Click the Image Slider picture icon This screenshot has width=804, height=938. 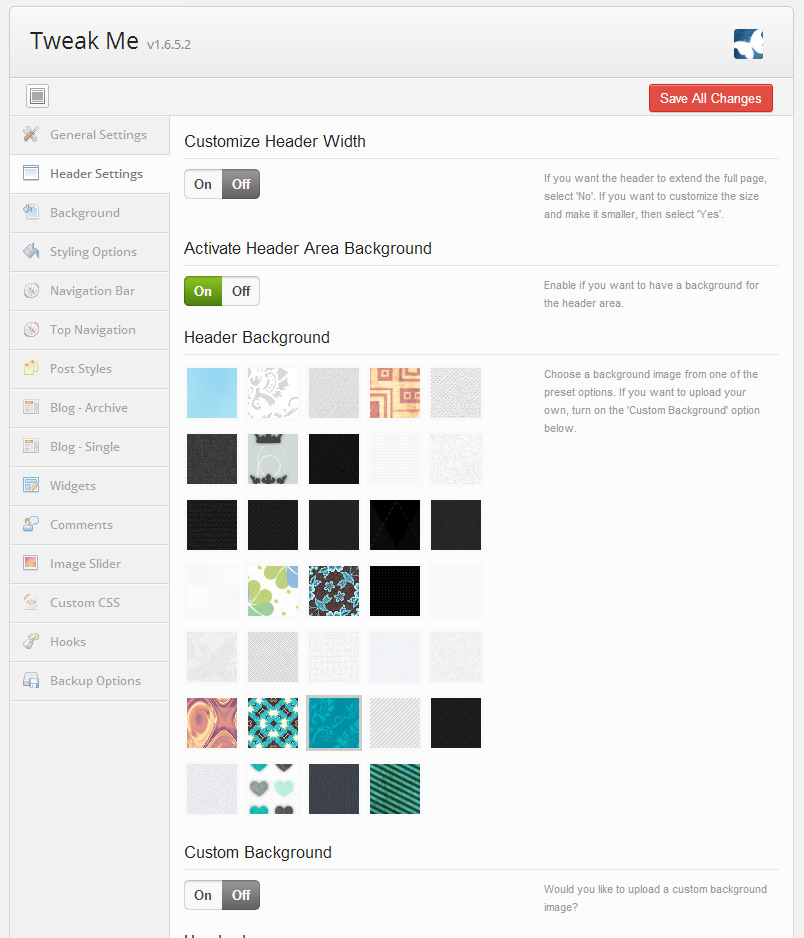click(31, 564)
